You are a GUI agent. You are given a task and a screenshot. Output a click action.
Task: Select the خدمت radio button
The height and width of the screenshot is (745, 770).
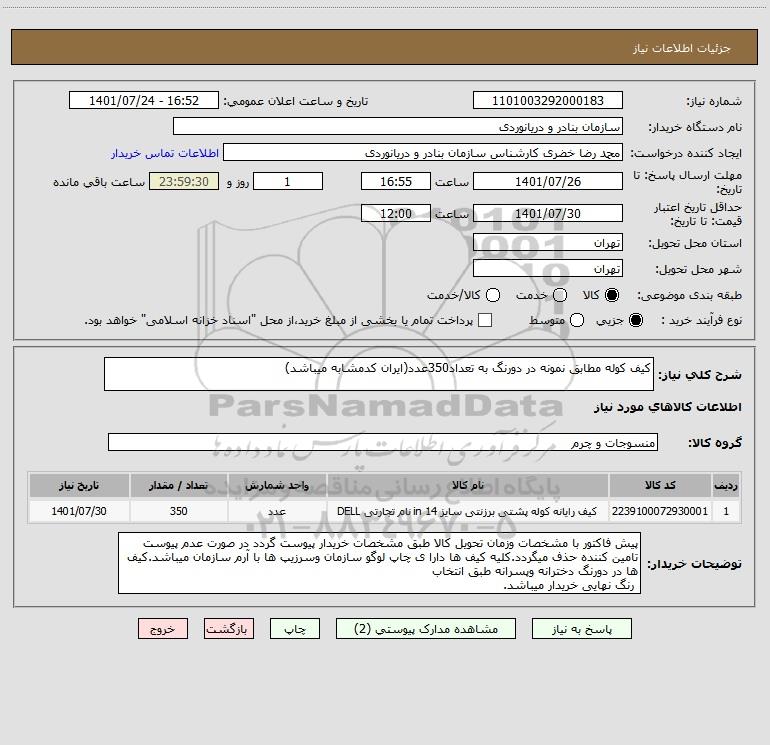(560, 295)
